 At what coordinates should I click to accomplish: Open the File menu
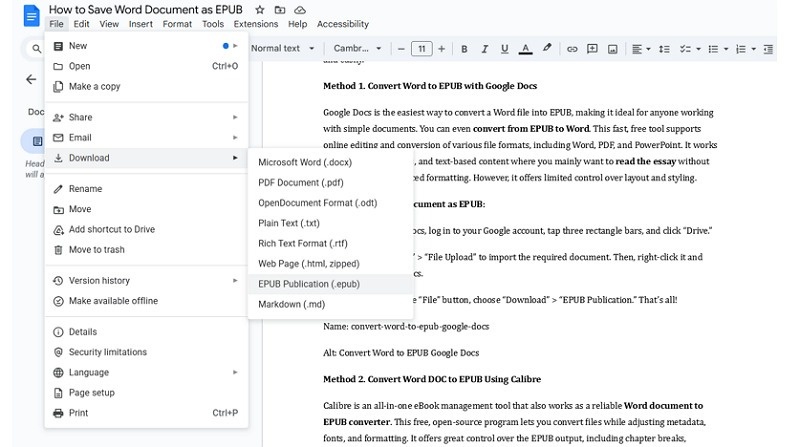pyautogui.click(x=56, y=24)
